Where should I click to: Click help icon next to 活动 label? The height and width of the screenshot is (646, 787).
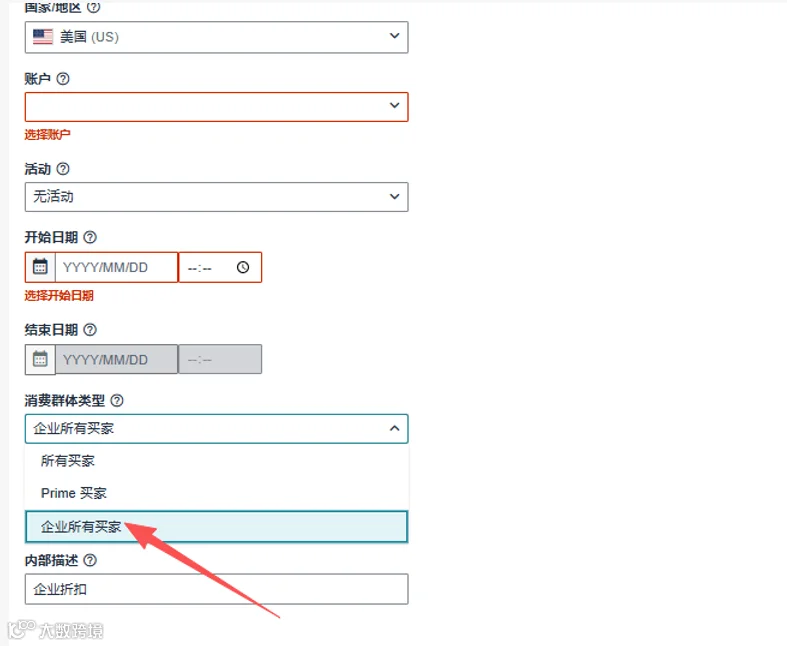[63, 169]
